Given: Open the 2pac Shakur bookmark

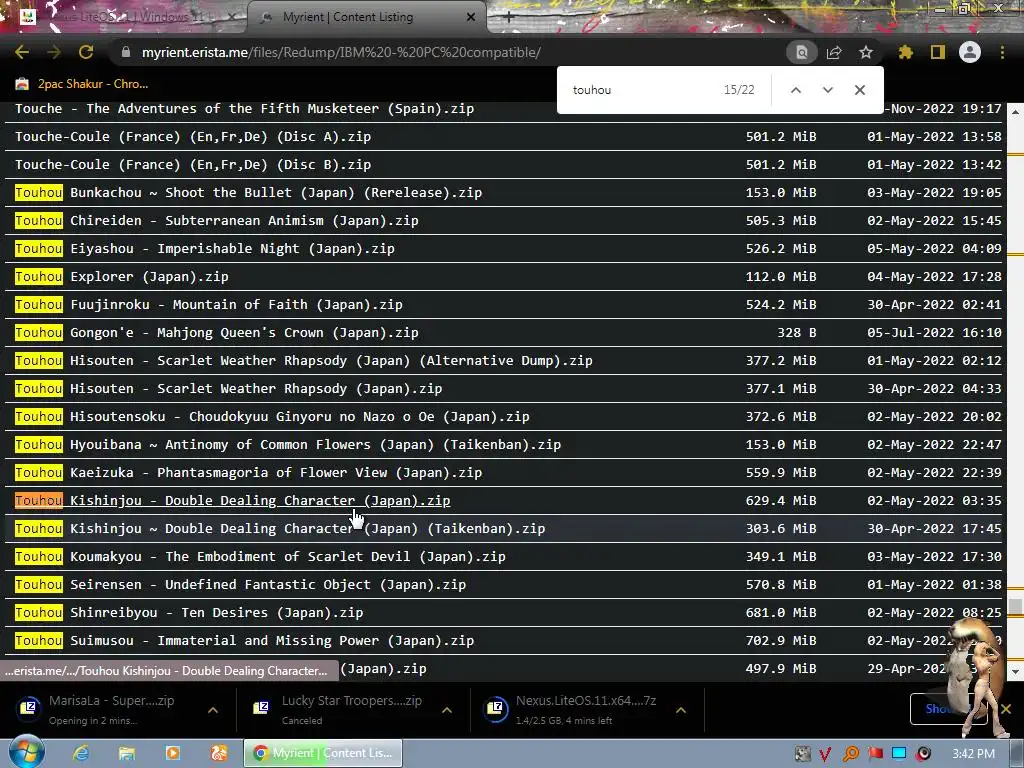Looking at the screenshot, I should [x=82, y=84].
